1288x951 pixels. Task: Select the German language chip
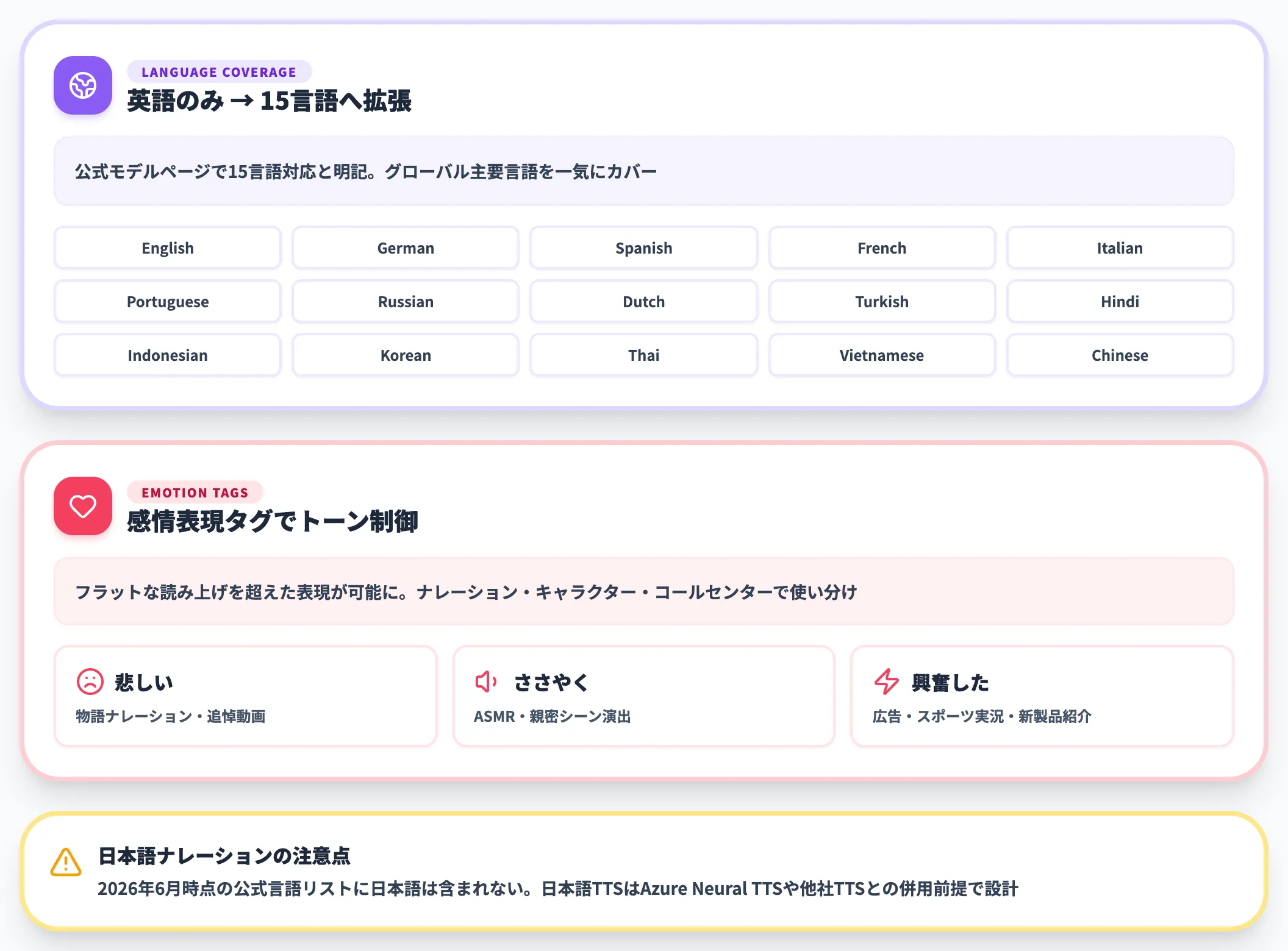click(x=406, y=248)
